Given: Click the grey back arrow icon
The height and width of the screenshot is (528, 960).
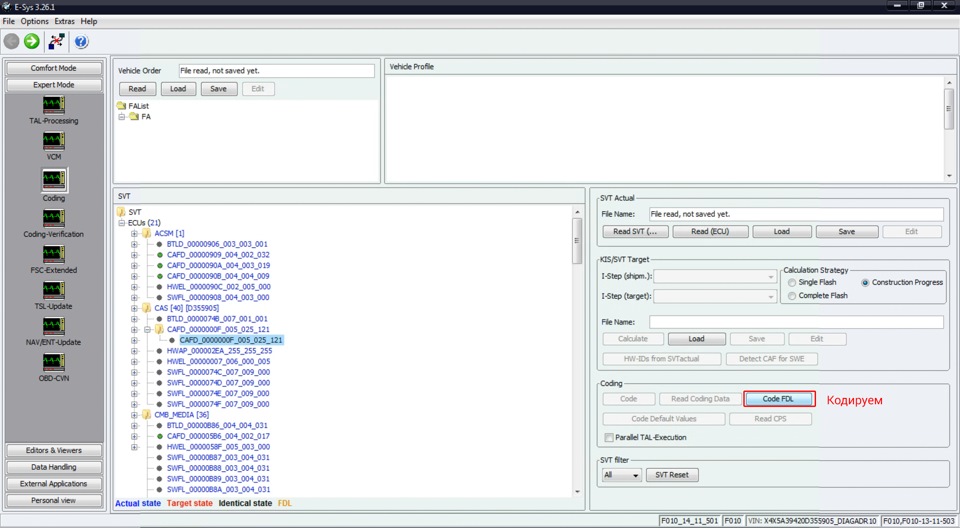Looking at the screenshot, I should (x=12, y=41).
